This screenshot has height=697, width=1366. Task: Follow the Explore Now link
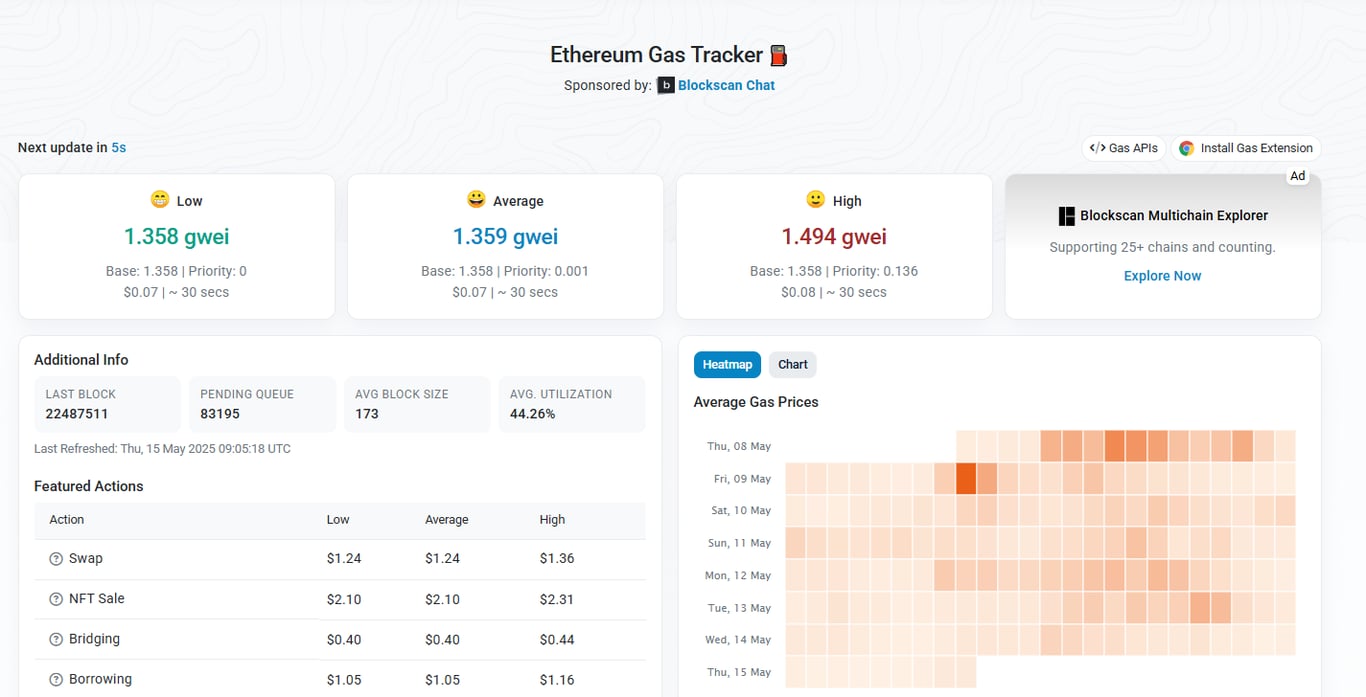coord(1162,276)
